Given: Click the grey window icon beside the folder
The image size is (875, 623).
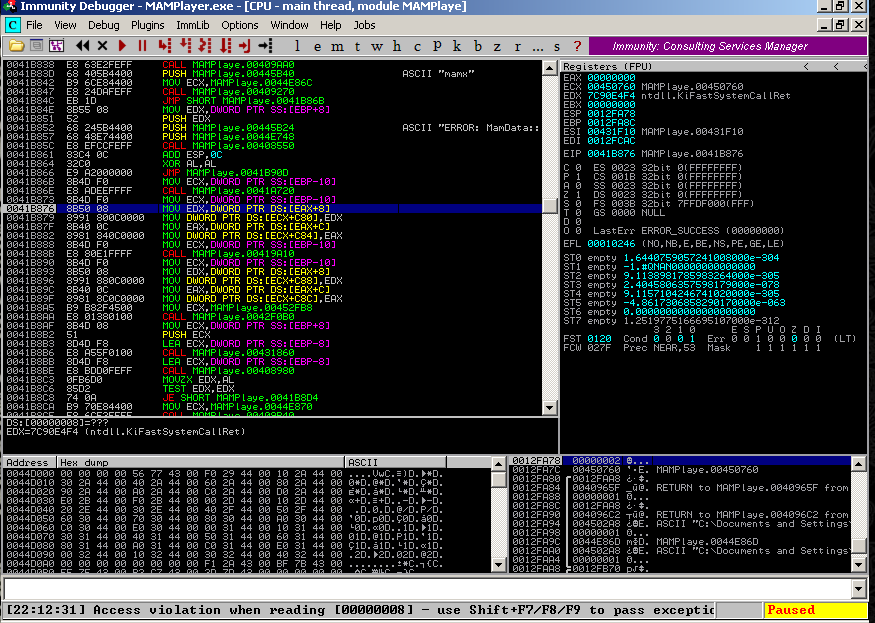Looking at the screenshot, I should point(36,46).
